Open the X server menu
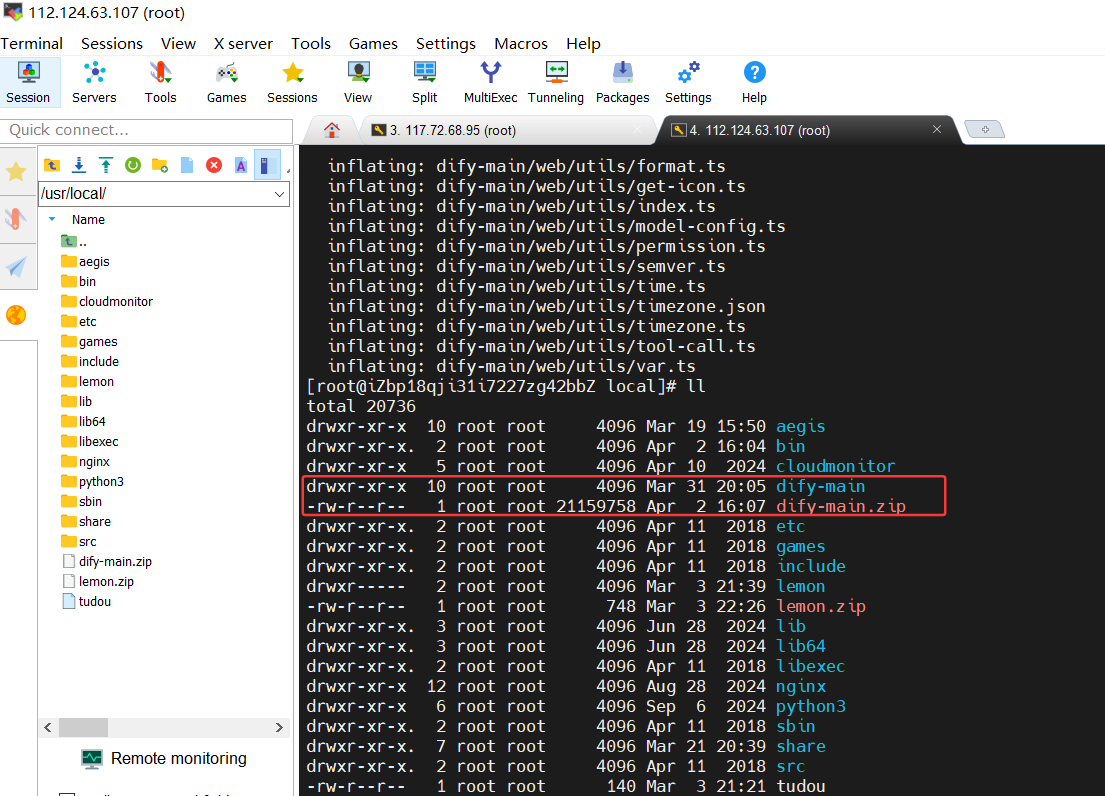The width and height of the screenshot is (1105, 796). pos(243,44)
